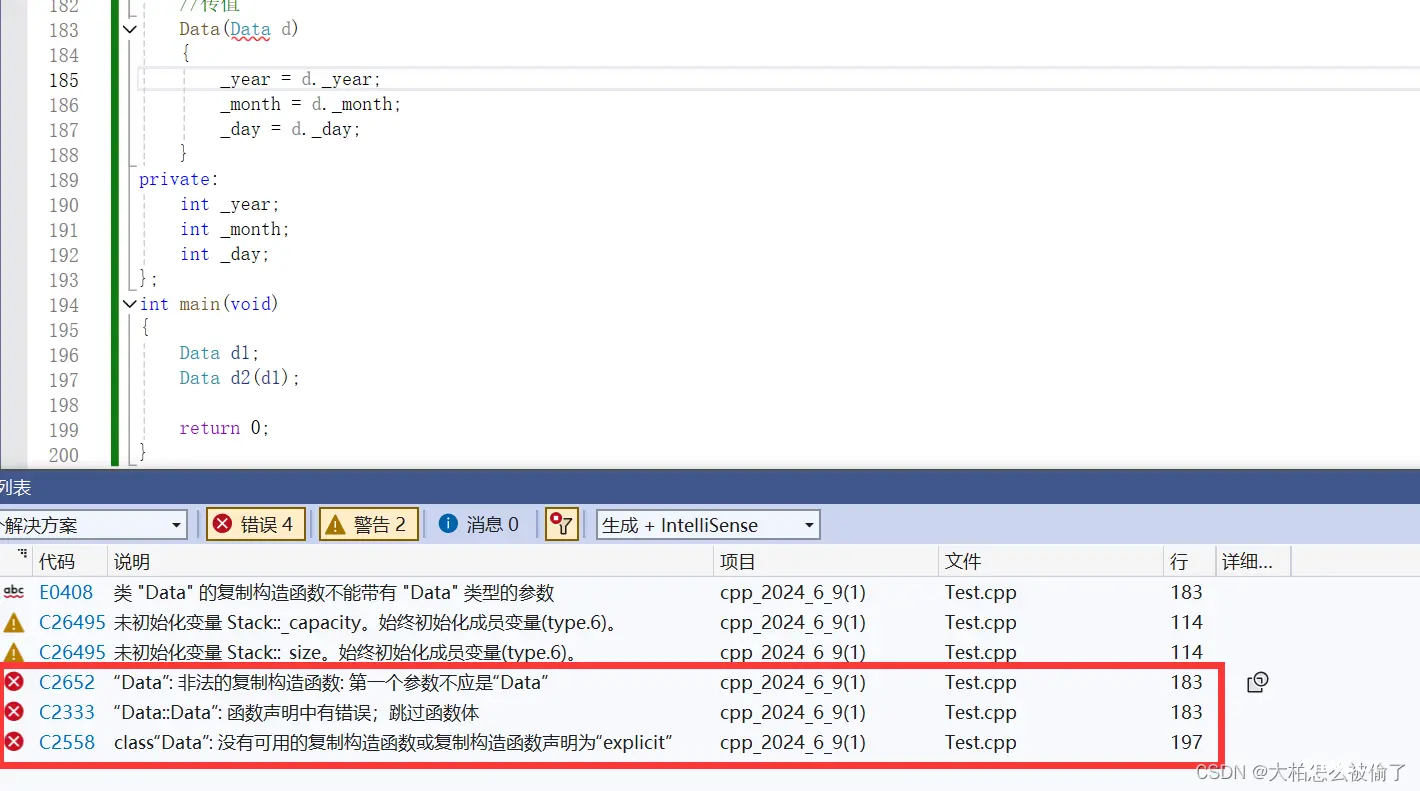The image size is (1420, 791).
Task: Open the E0408 error code link
Action: (66, 592)
